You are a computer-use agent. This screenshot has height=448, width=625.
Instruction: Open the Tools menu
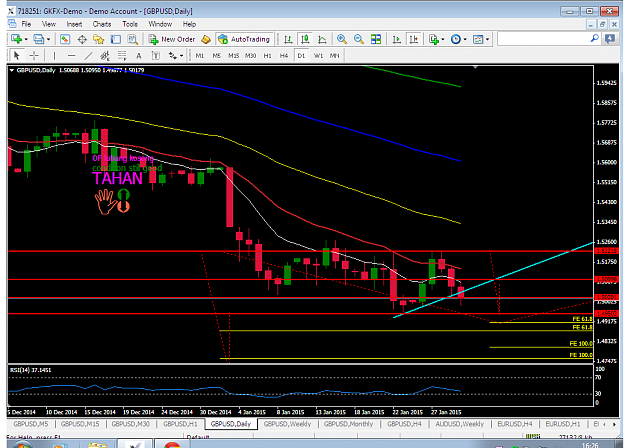(130, 24)
